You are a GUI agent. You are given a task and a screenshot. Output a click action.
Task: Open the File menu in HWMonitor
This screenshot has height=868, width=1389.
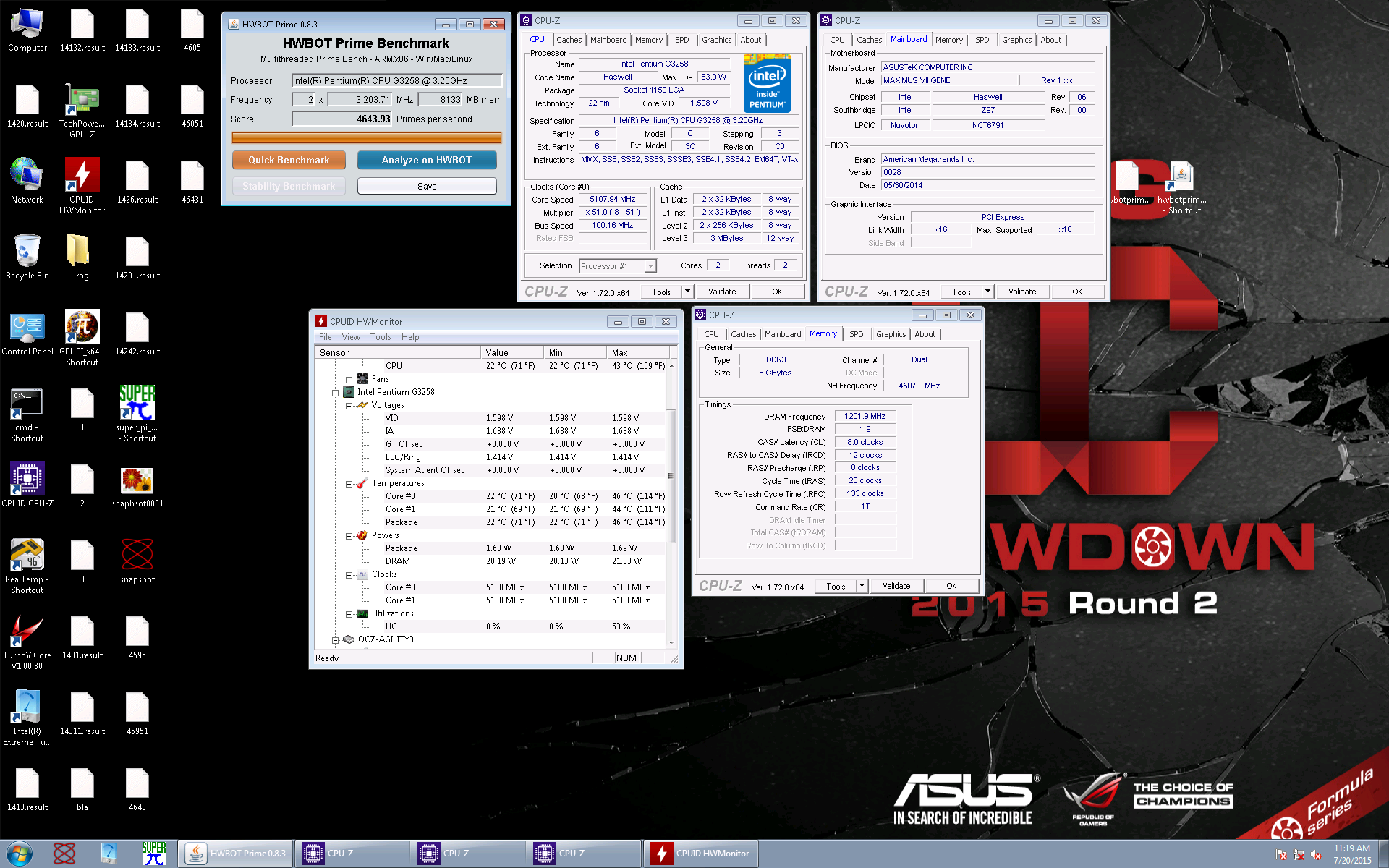pos(326,337)
